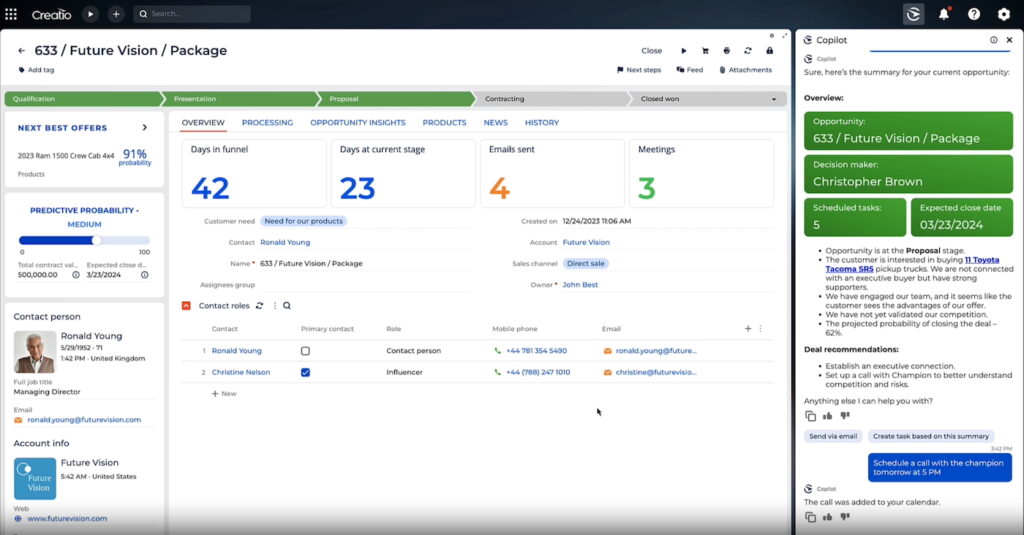The width and height of the screenshot is (1024, 535).
Task: Select the Qualification pipeline stage
Action: click(x=83, y=99)
